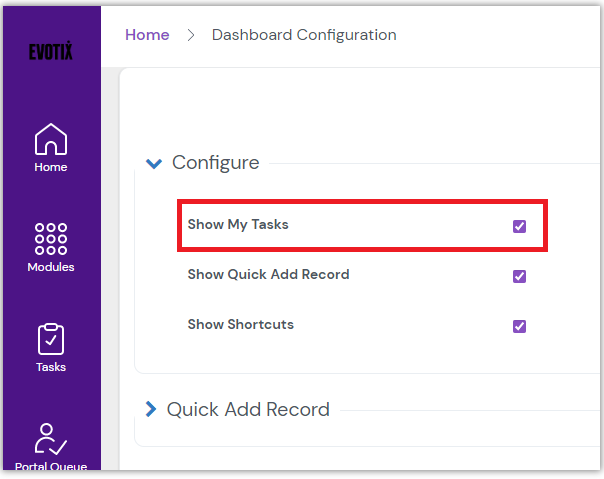Image resolution: width=604 pixels, height=479 pixels.
Task: Click the Show Quick Add Record label
Action: pos(268,275)
